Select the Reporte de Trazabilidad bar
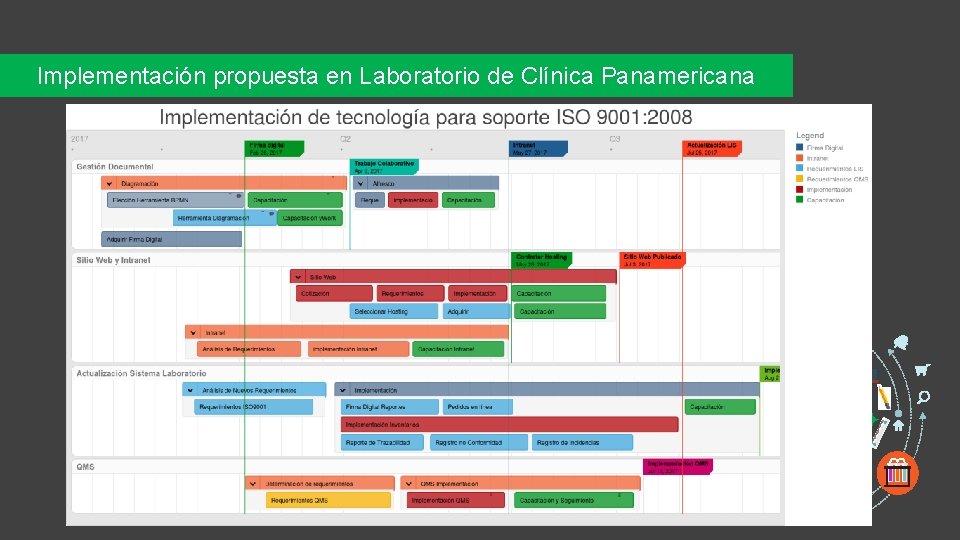 coord(382,442)
